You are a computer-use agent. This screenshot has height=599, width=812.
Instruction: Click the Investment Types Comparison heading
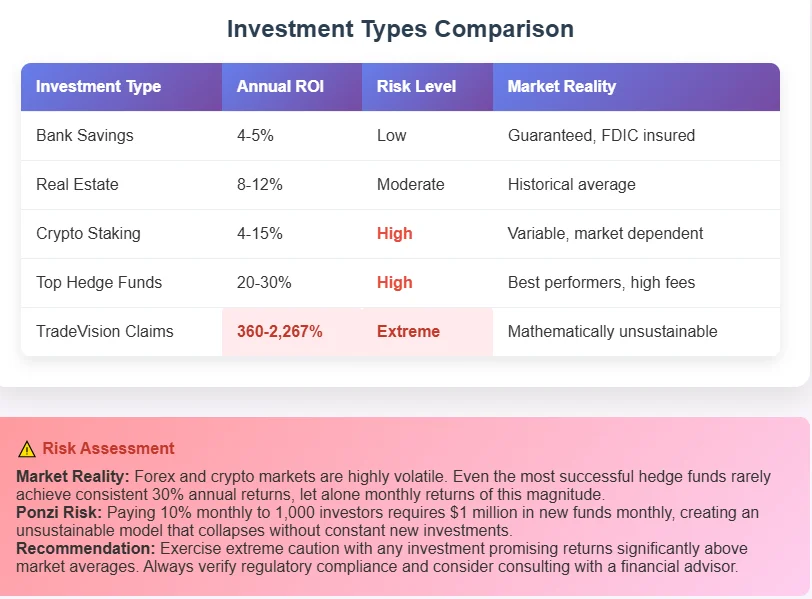[400, 29]
